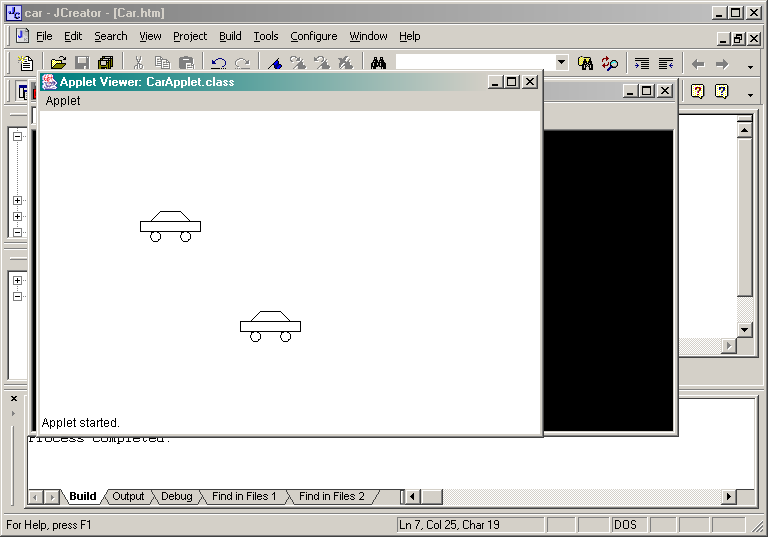Screen dimensions: 768x537
Task: Click output pane horizontal scroll right arrow
Action: coord(729,497)
